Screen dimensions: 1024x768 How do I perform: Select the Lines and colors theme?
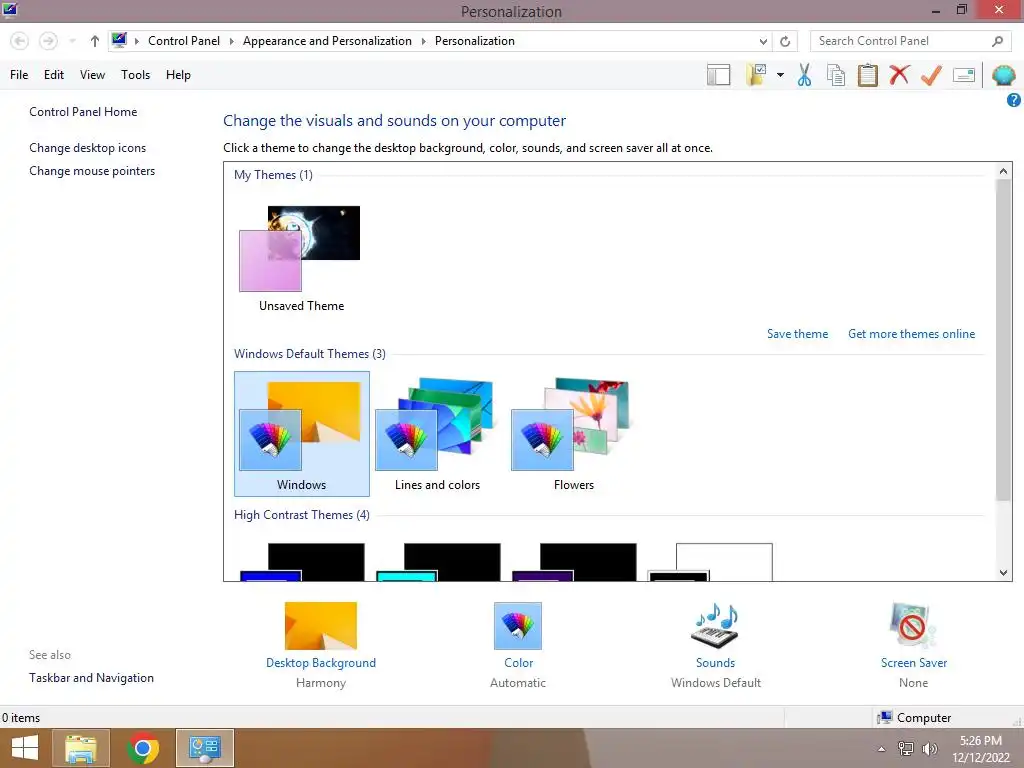437,434
